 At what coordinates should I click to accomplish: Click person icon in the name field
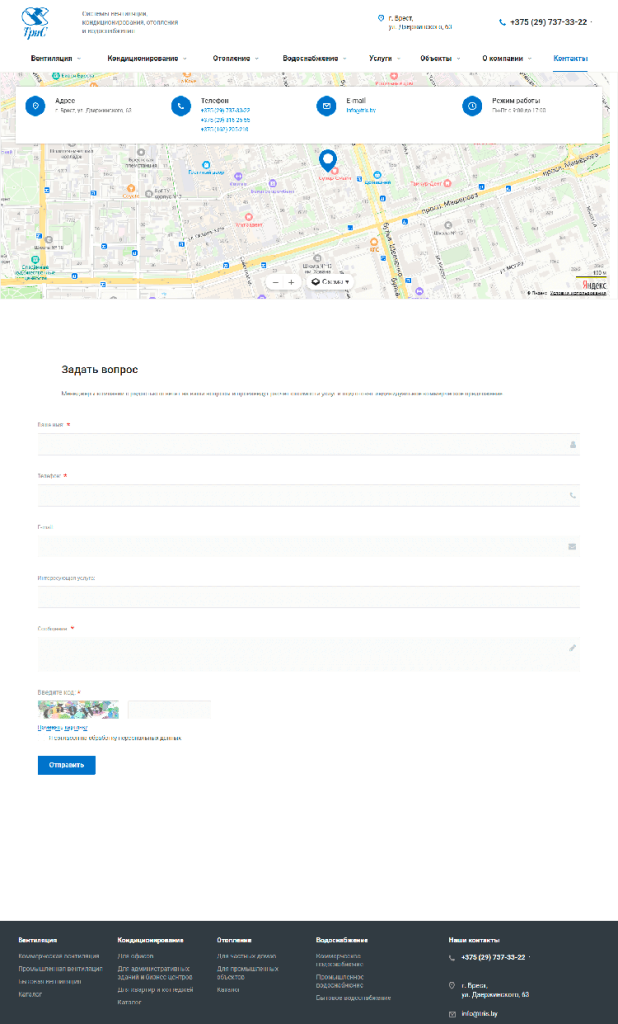click(x=573, y=445)
